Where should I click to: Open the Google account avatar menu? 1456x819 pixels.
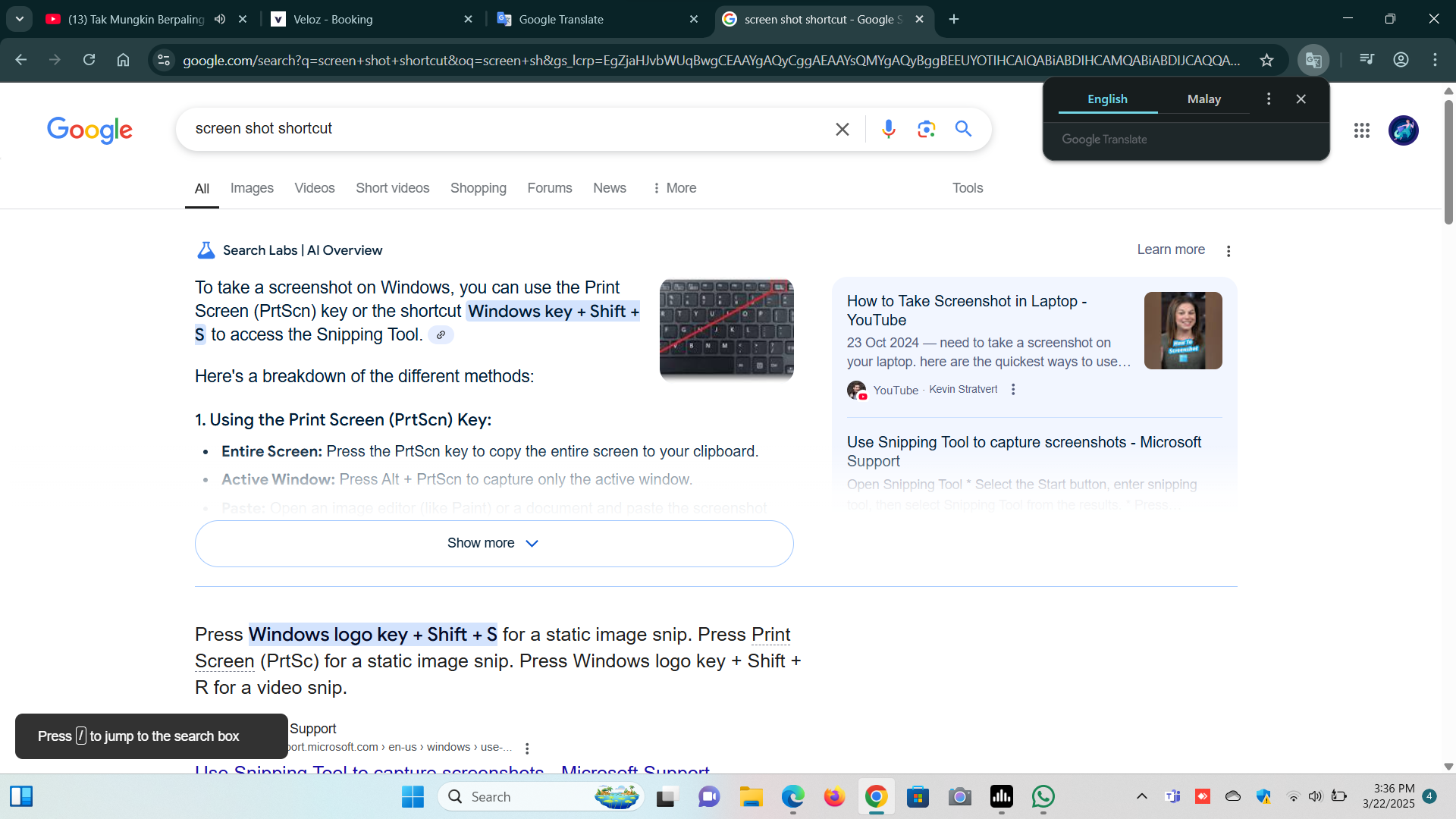coord(1403,130)
